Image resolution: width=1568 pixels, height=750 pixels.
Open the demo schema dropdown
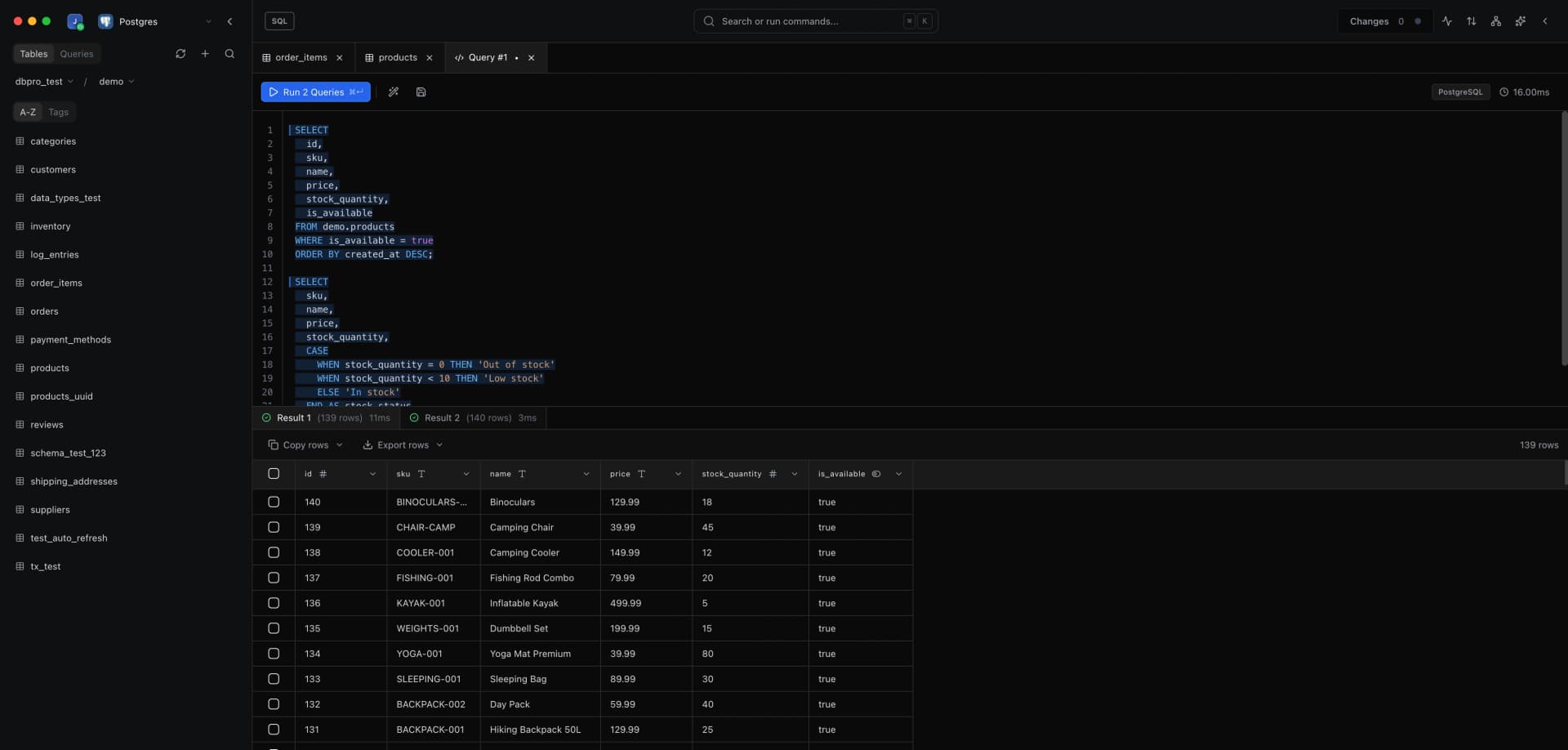click(x=117, y=82)
